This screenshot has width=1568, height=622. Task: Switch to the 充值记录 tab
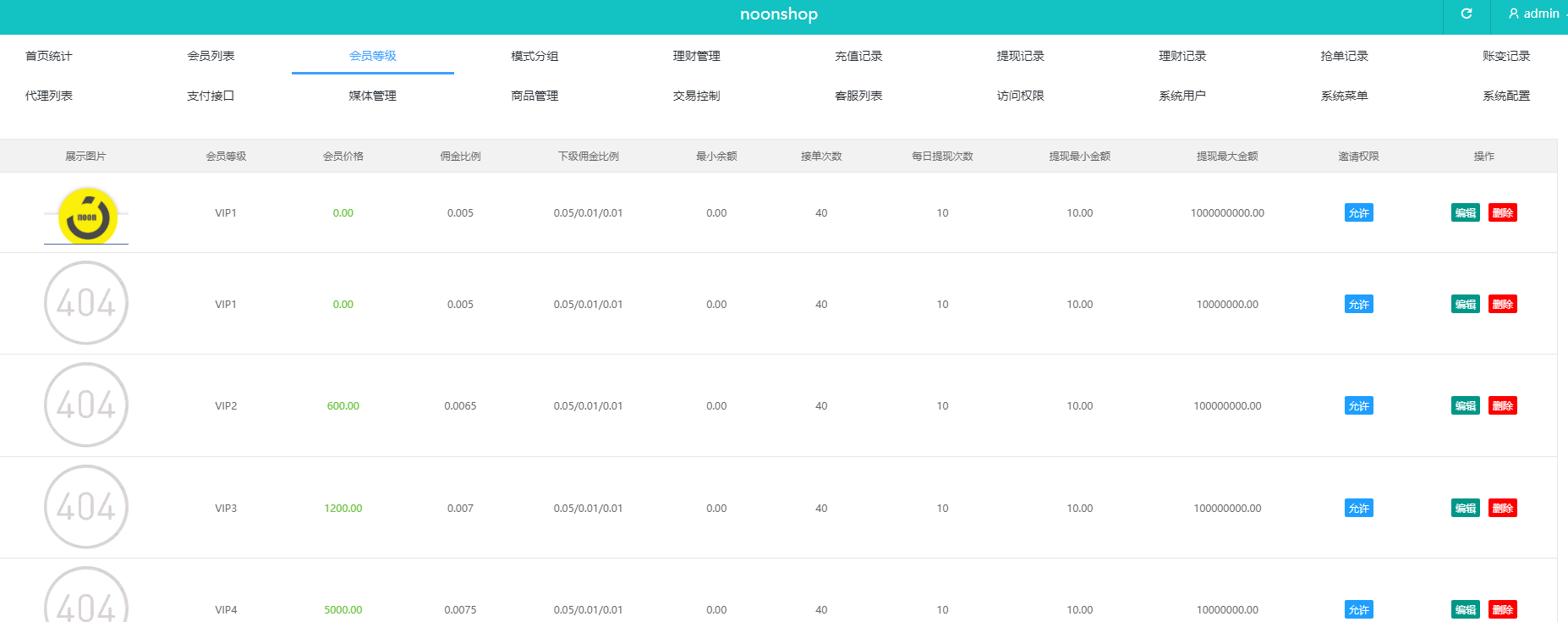tap(858, 56)
